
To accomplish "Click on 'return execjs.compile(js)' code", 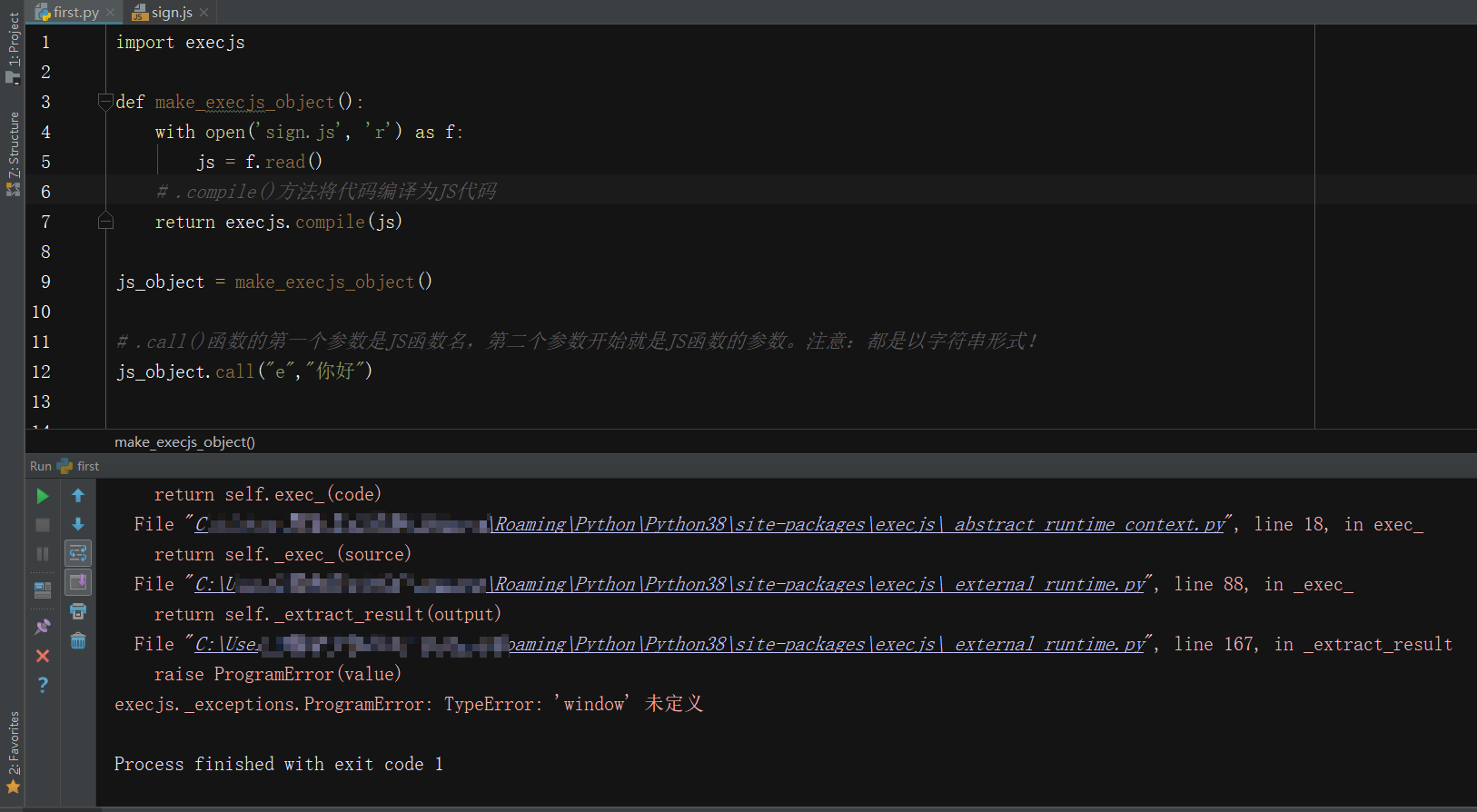I will tap(278, 222).
